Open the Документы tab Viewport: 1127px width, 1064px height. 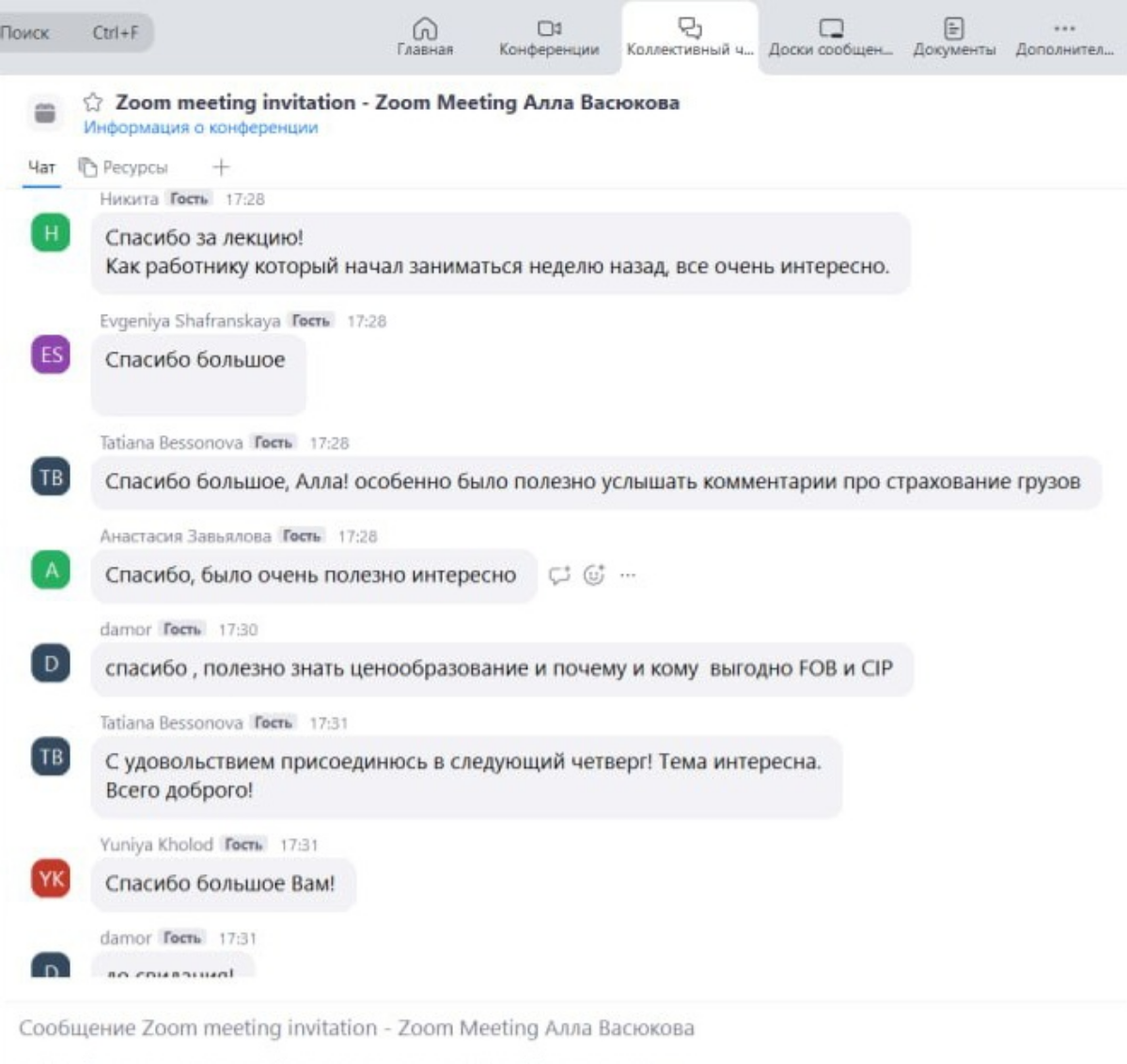point(954,38)
